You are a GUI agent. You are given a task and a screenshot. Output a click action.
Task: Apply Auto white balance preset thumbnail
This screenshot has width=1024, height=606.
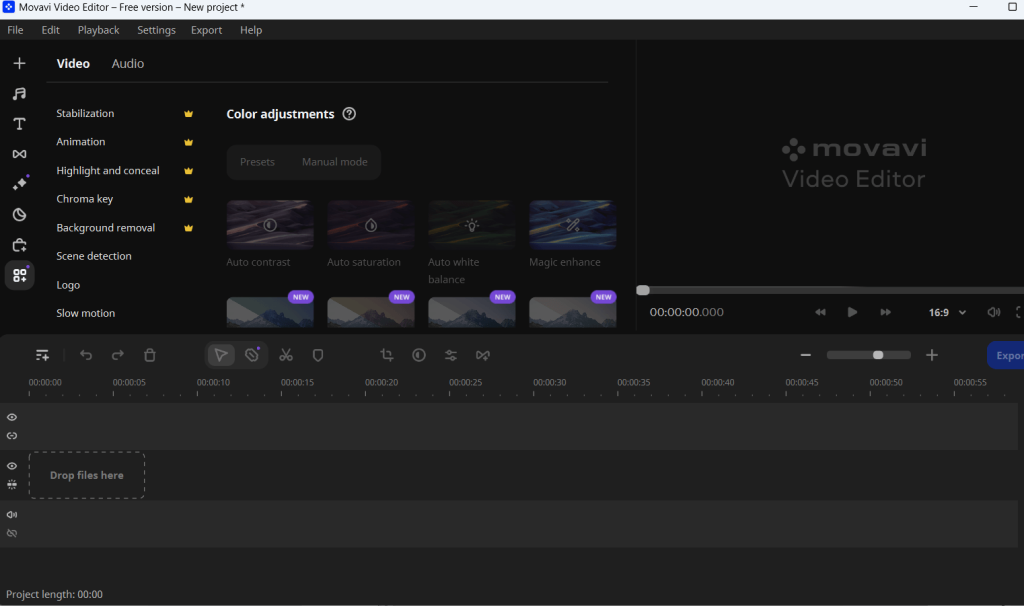[x=472, y=225]
